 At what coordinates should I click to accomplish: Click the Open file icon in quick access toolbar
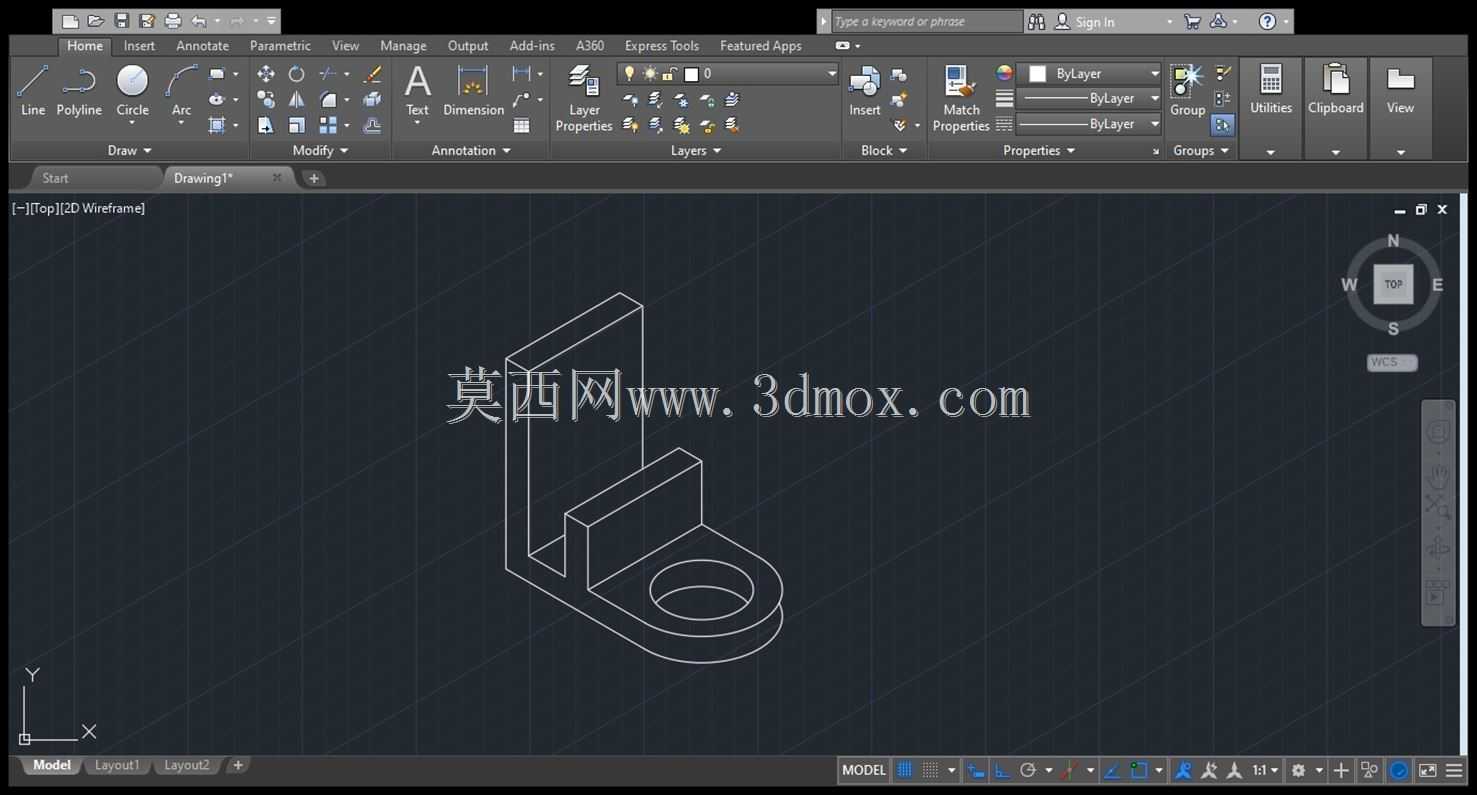[x=96, y=21]
